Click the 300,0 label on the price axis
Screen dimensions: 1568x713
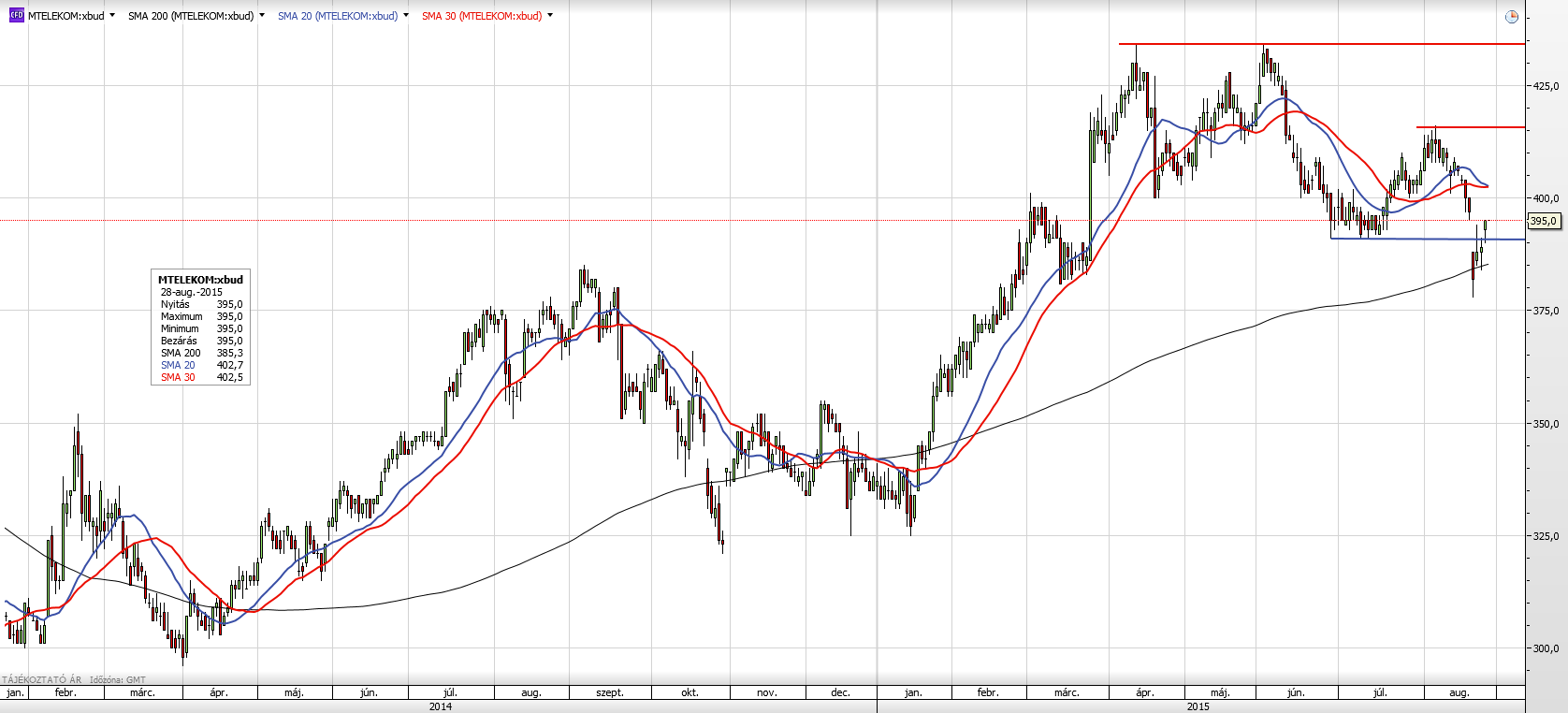click(1546, 648)
